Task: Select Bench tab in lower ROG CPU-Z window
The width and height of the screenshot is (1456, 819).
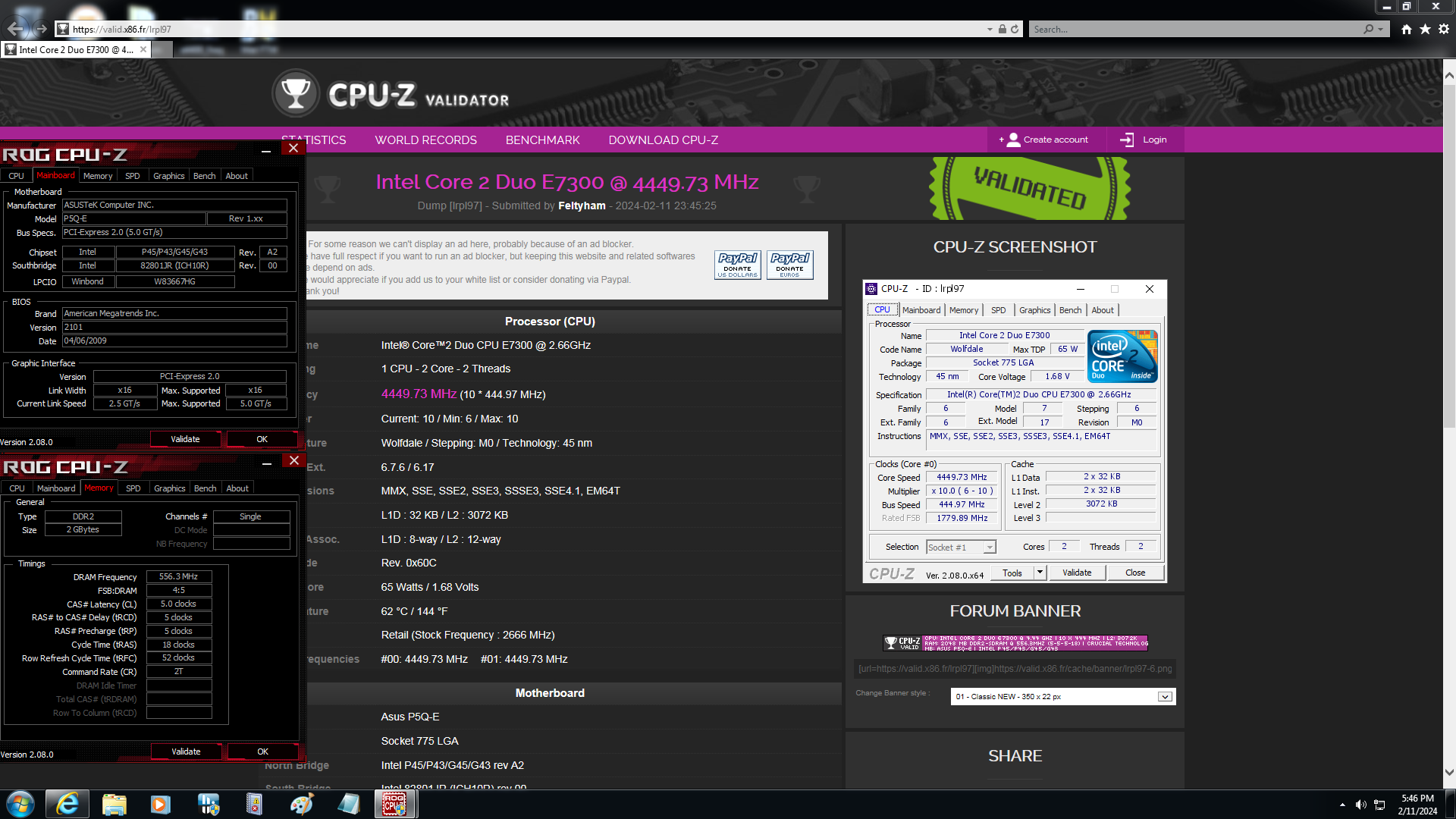Action: coord(205,488)
